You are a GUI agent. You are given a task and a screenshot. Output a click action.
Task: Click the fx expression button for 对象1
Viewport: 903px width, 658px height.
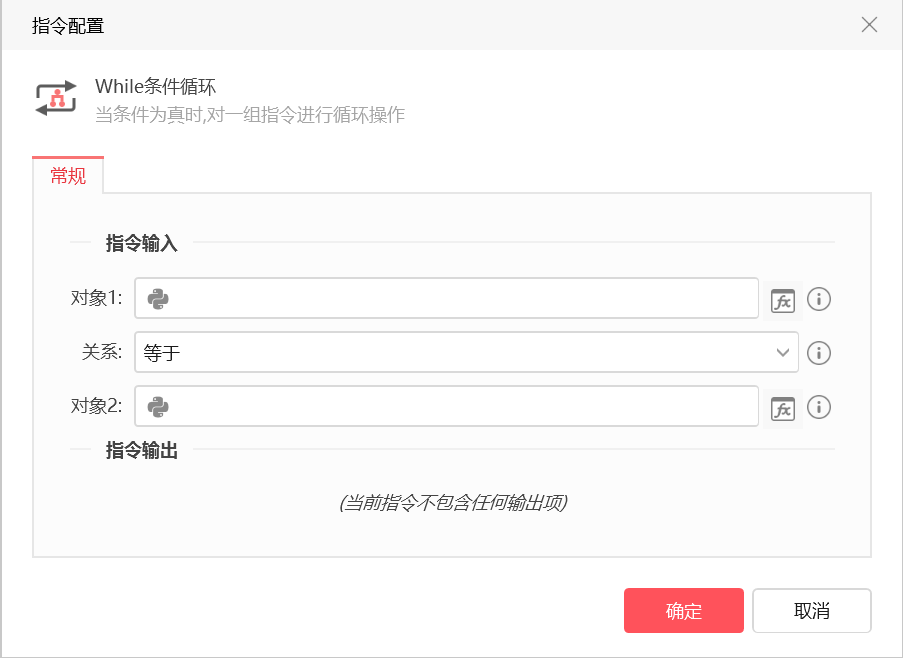click(x=783, y=300)
